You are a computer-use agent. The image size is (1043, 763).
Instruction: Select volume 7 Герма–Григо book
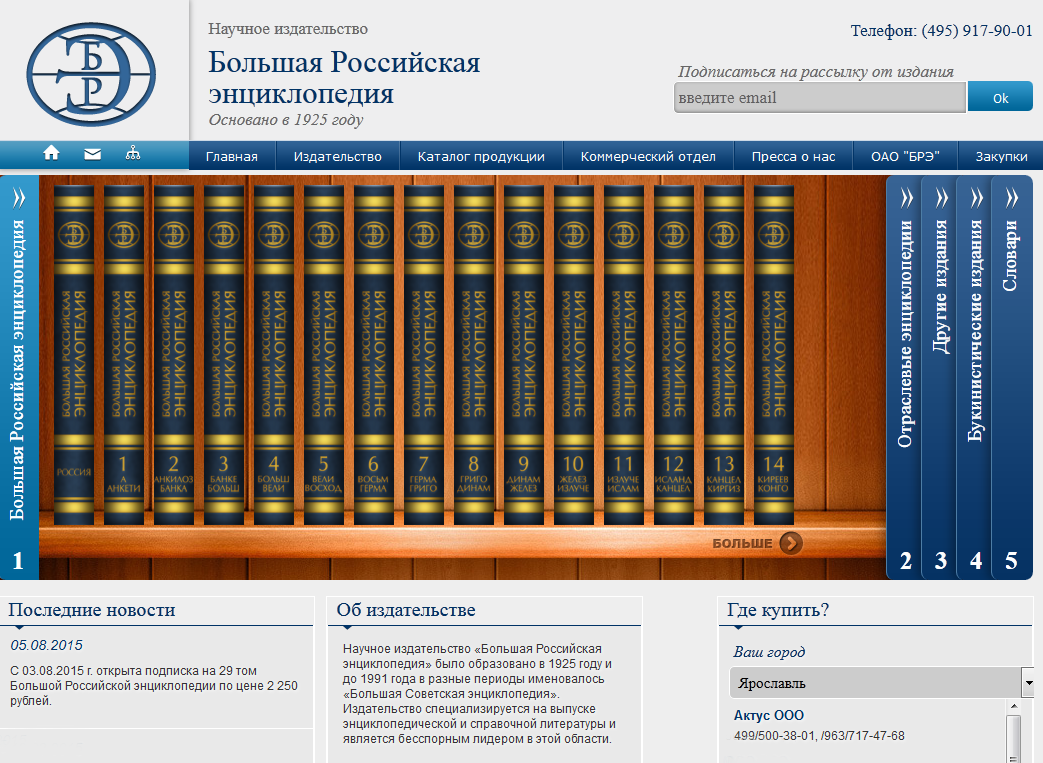click(x=424, y=355)
